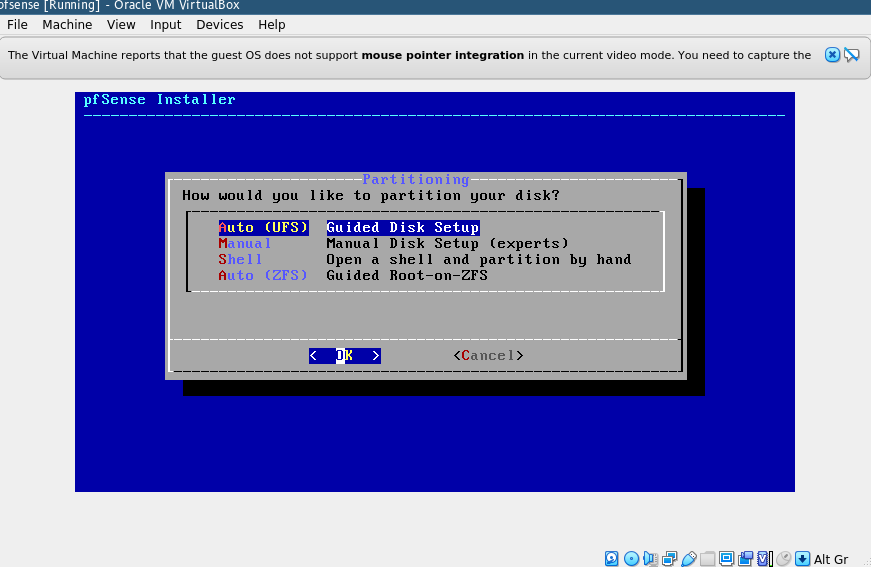Viewport: 871px width, 567px height.
Task: Click the audio status icon
Action: tap(650, 559)
